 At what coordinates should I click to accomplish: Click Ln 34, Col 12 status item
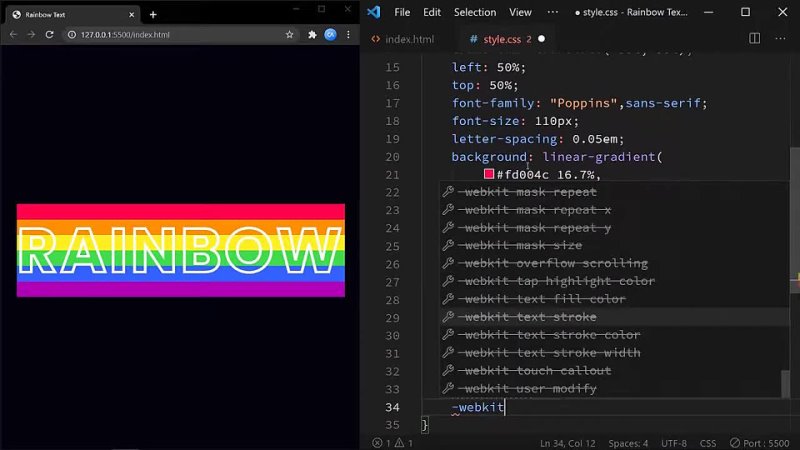(567, 443)
